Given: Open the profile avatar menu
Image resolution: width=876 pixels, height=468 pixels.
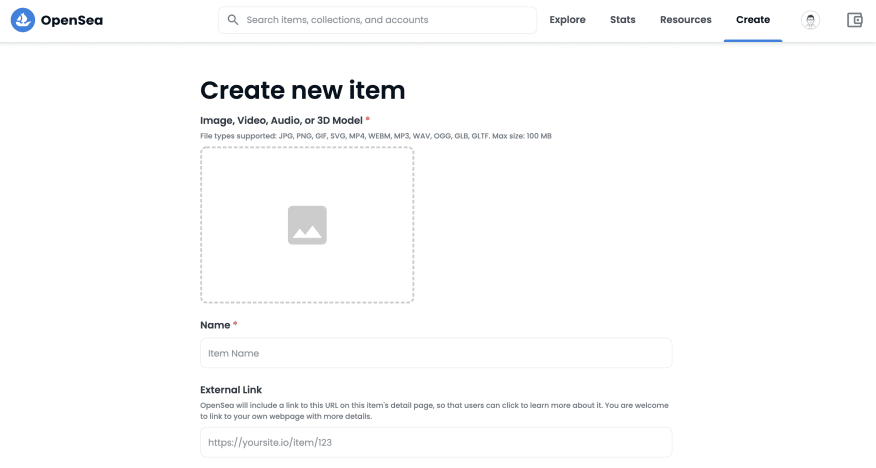Looking at the screenshot, I should click(810, 20).
